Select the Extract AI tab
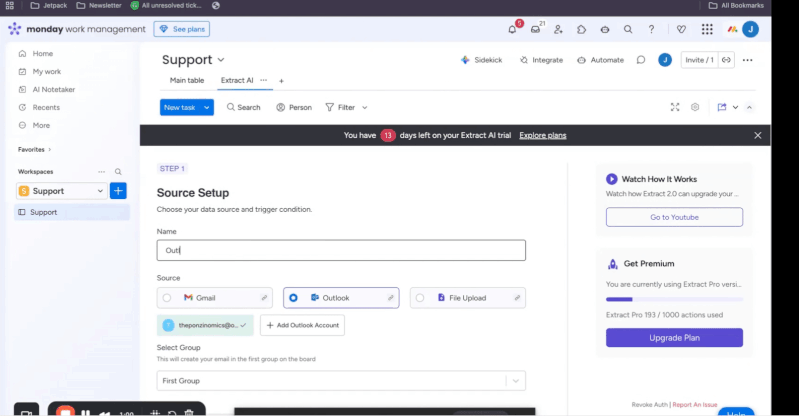This screenshot has height=416, width=799. 237,81
